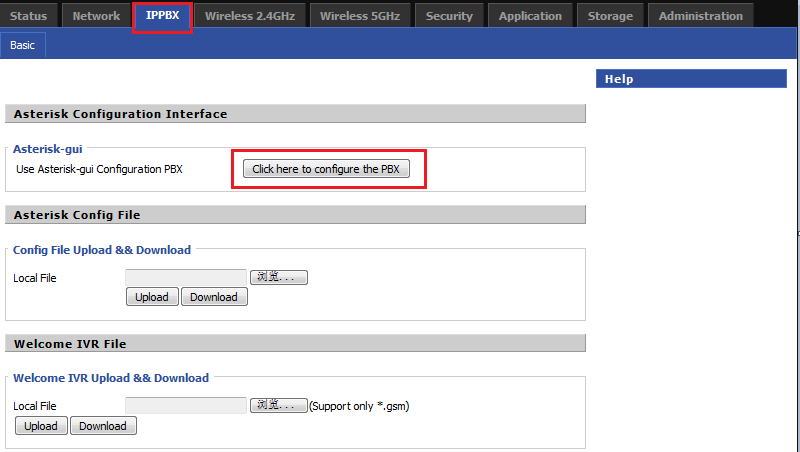Click the Use Asterisk-gui Configuration PBX text
The height and width of the screenshot is (452, 800).
tap(99, 169)
